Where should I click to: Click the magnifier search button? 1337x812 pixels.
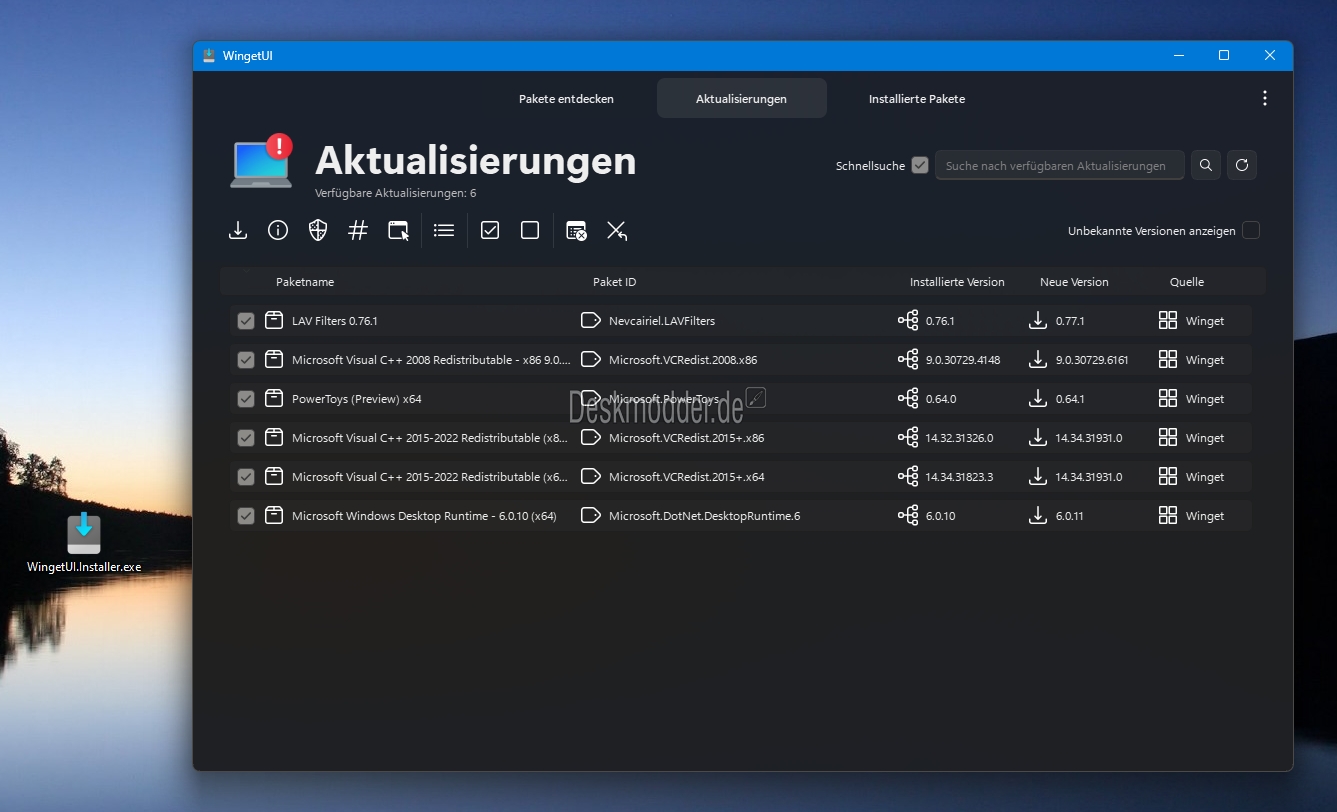(x=1206, y=165)
